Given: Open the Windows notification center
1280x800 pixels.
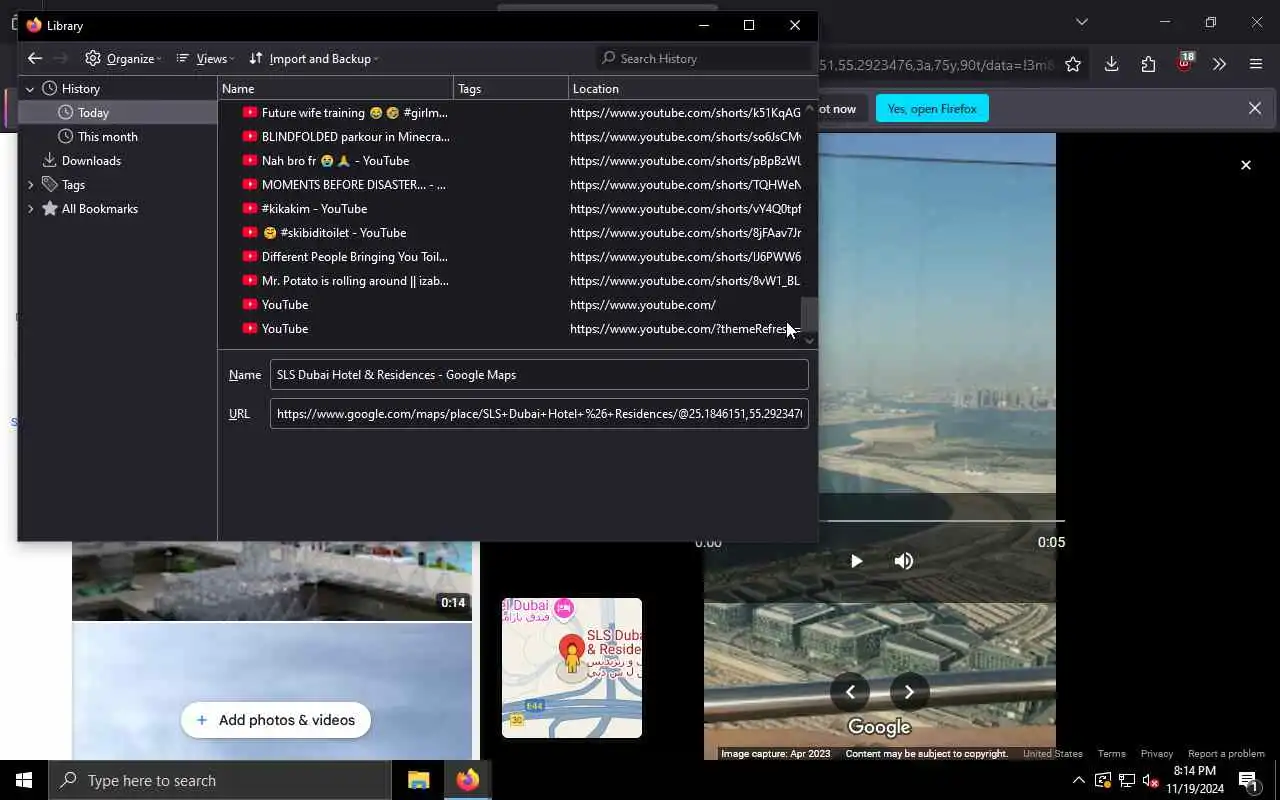Looking at the screenshot, I should coord(1248,780).
